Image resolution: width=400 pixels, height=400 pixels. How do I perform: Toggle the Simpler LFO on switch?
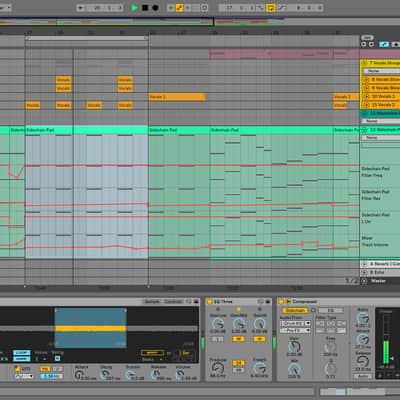[x=18, y=369]
